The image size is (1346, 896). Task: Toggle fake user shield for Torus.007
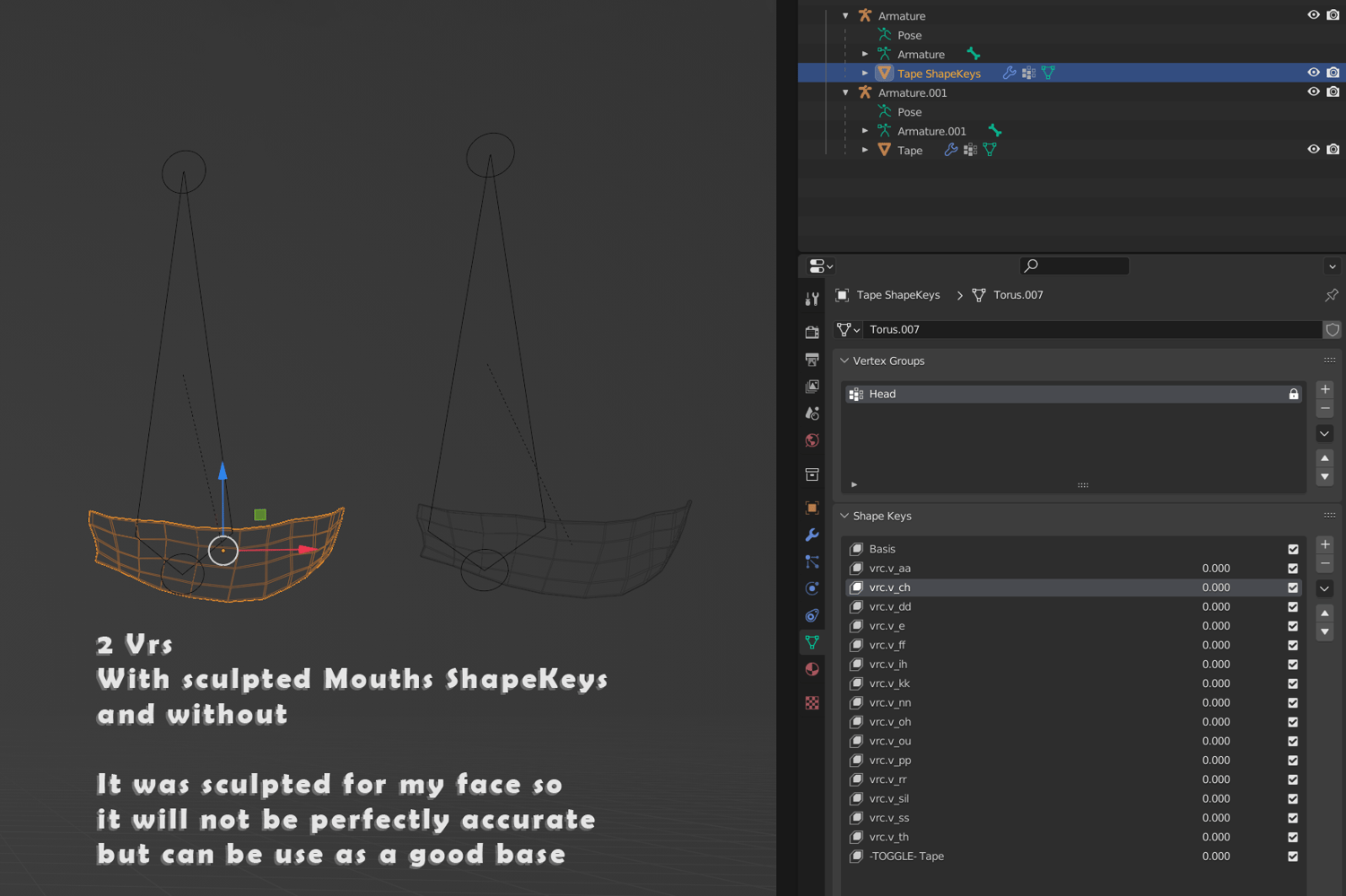coord(1333,330)
